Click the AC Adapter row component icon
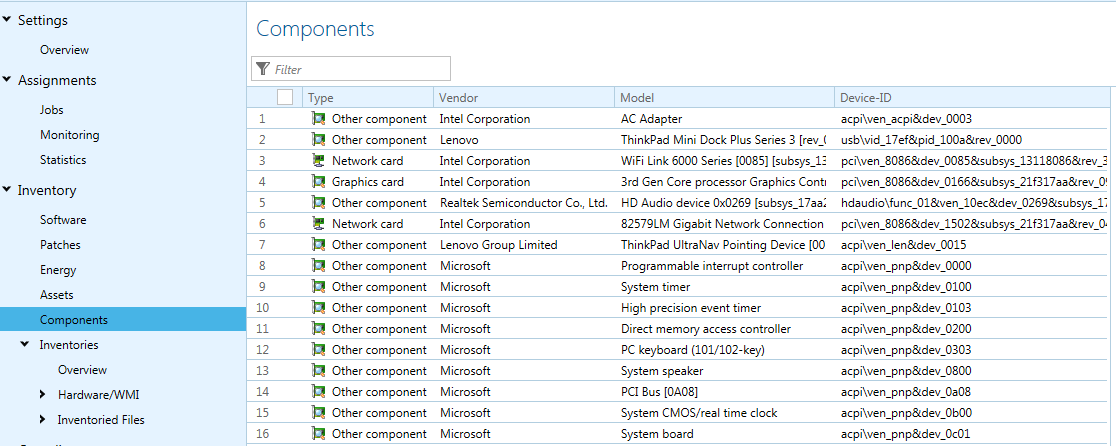The height and width of the screenshot is (446, 1116). 319,119
